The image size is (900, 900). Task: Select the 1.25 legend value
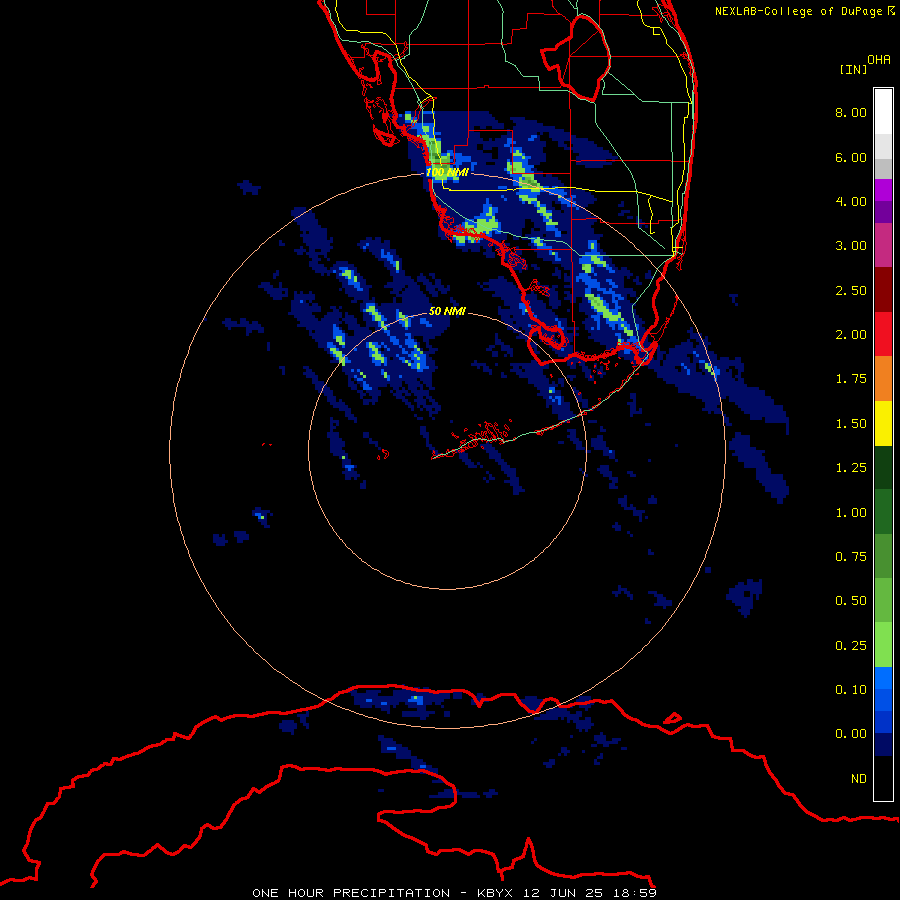[851, 468]
